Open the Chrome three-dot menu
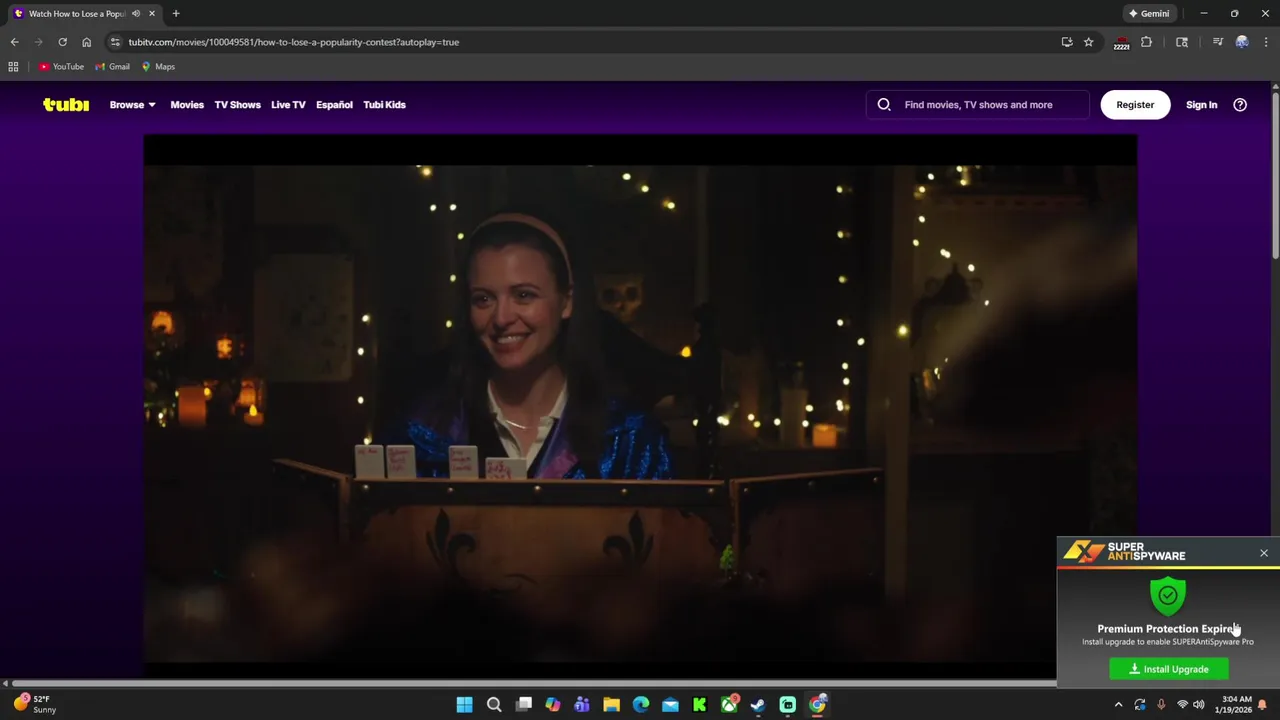The width and height of the screenshot is (1280, 720). 1266,42
